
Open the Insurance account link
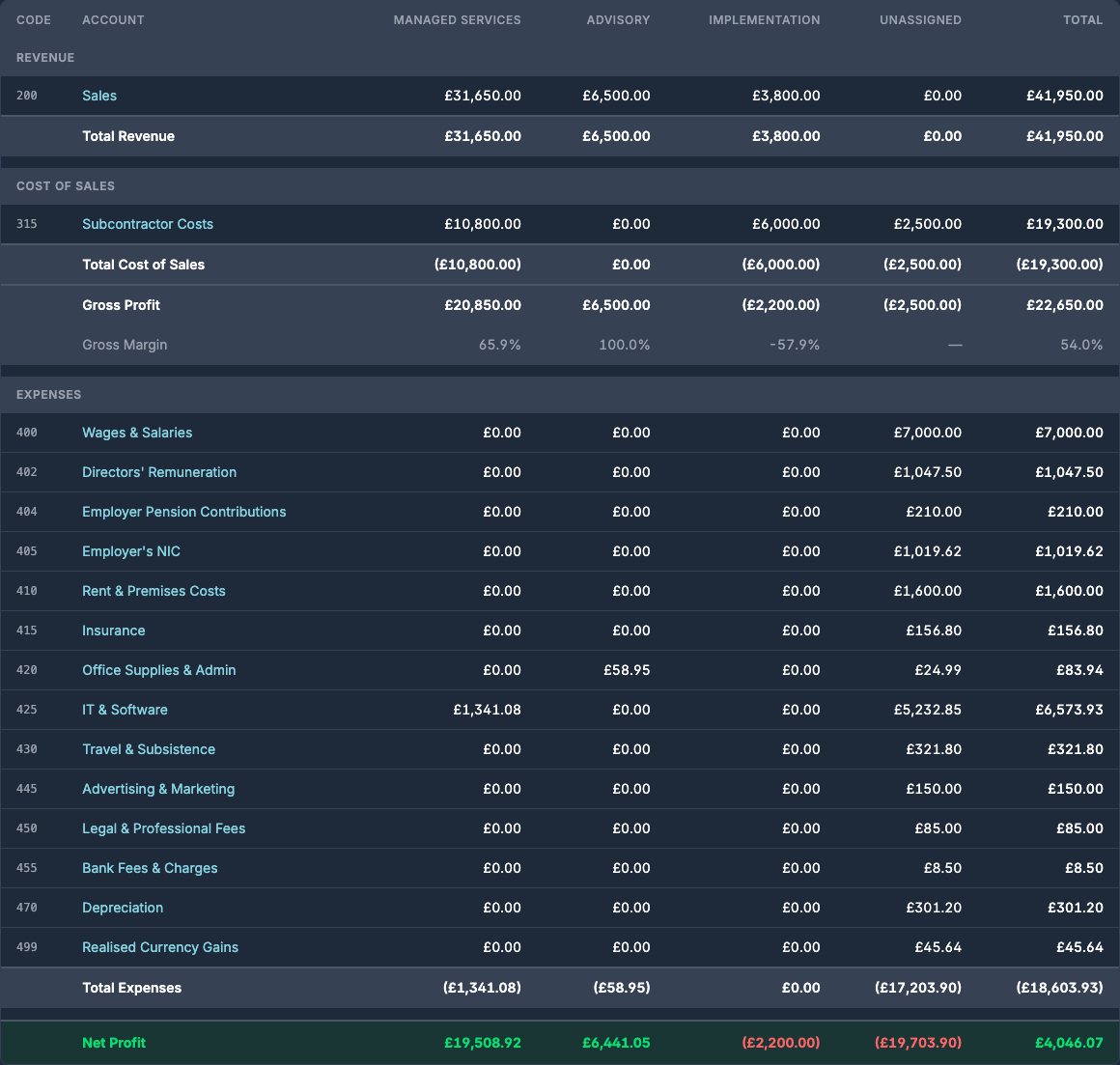(114, 631)
